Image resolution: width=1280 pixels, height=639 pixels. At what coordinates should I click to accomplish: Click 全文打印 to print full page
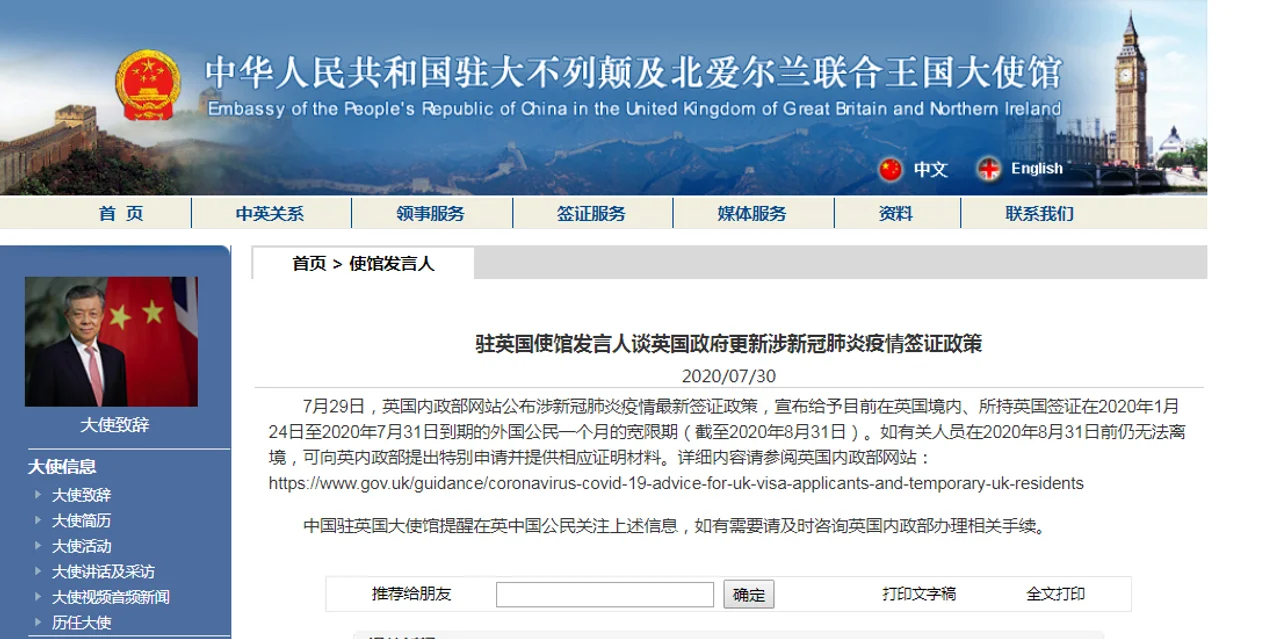tap(1055, 594)
